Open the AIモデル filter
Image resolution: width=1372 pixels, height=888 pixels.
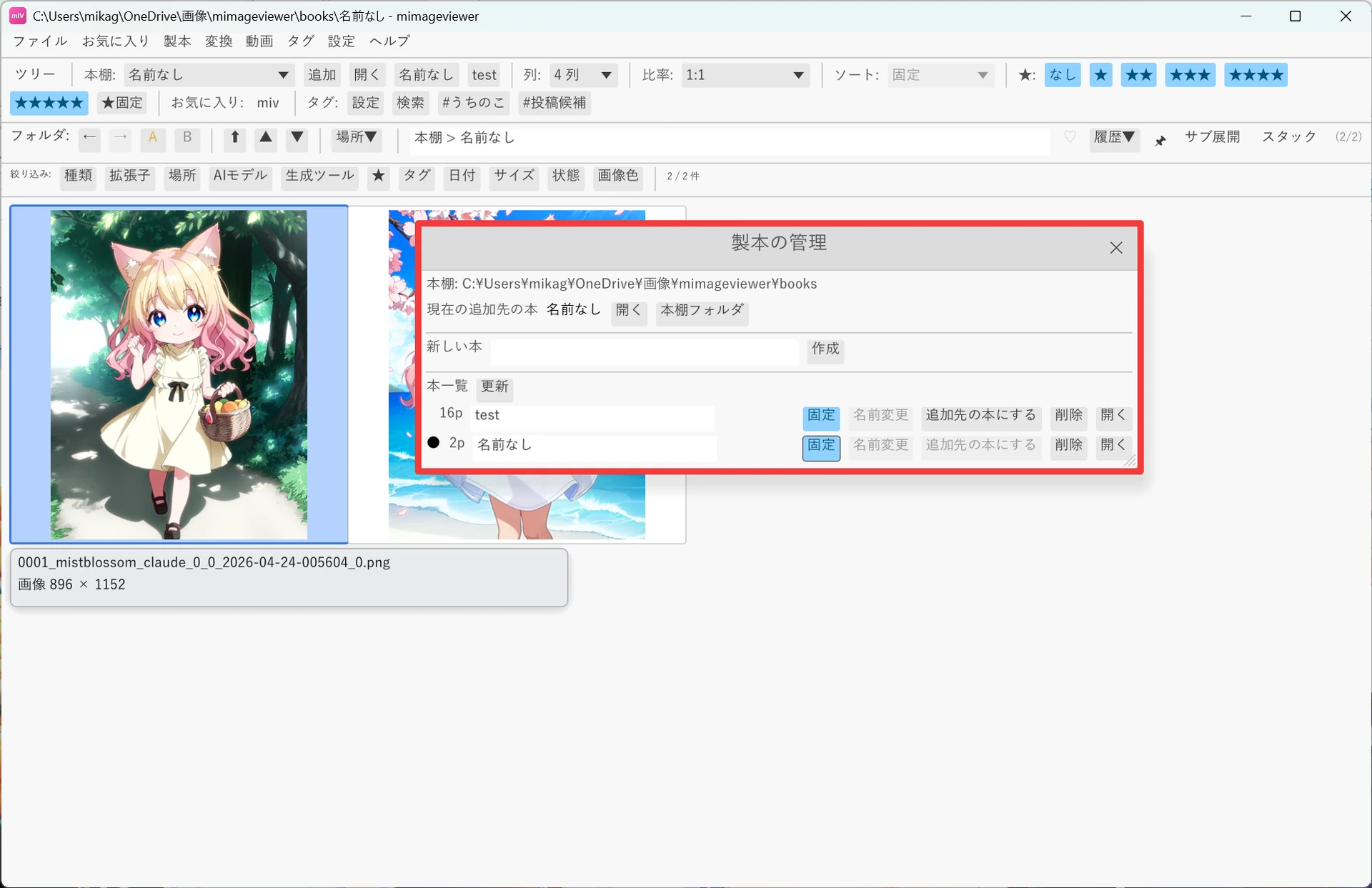240,176
